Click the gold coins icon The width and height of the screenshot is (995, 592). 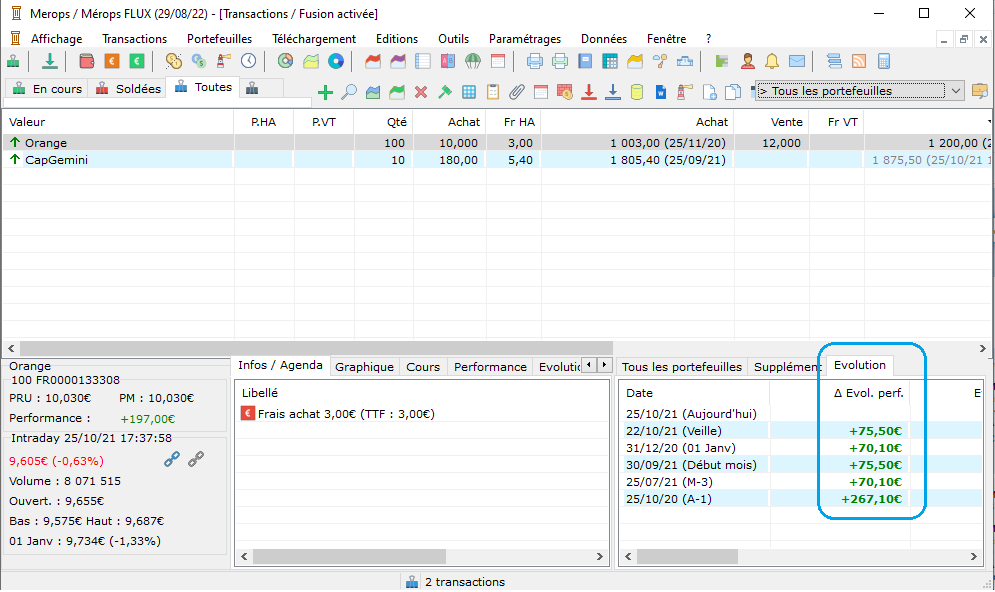click(x=173, y=61)
